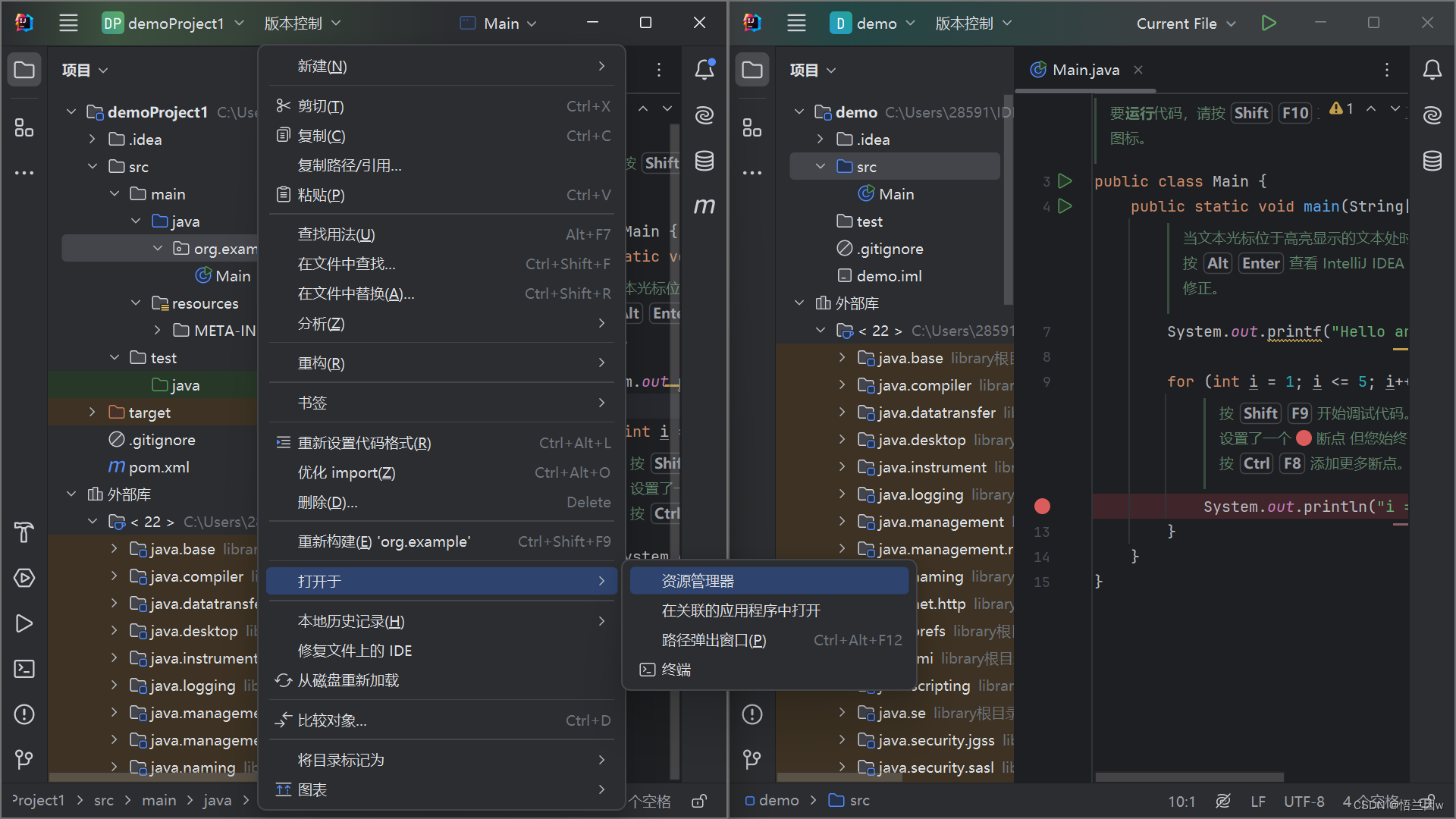This screenshot has height=819, width=1456.
Task: Open Terminal tool window in left sidebar
Action: (x=24, y=669)
